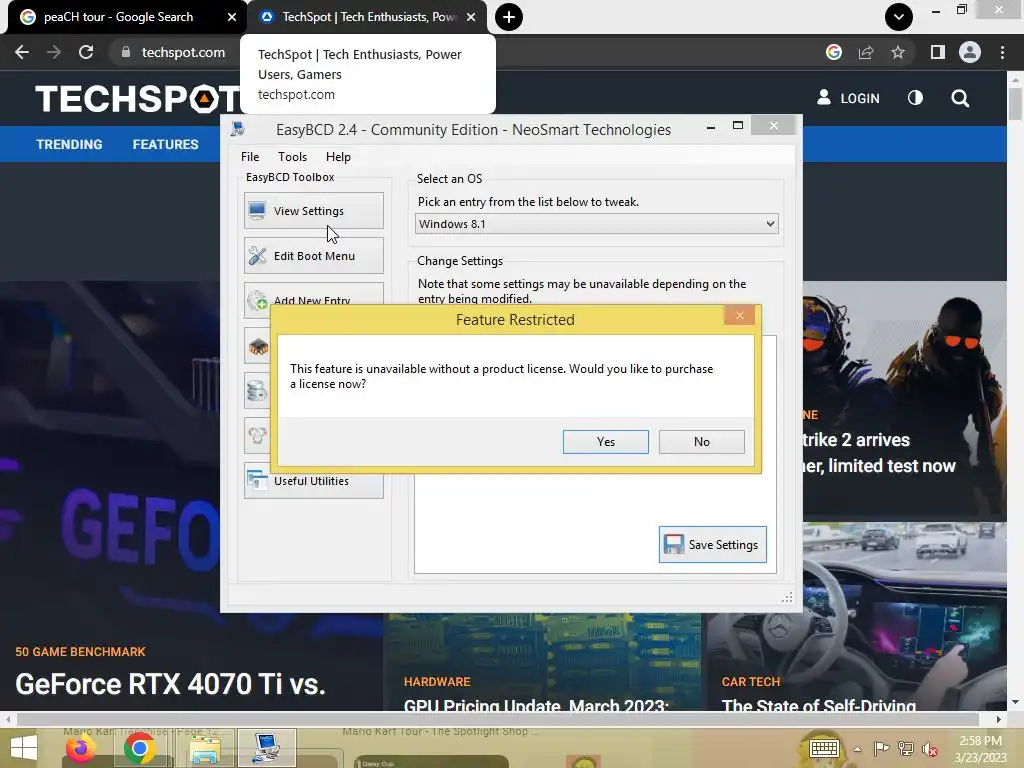The image size is (1024, 768).
Task: Click the Save Settings floppy disk icon
Action: (x=673, y=545)
